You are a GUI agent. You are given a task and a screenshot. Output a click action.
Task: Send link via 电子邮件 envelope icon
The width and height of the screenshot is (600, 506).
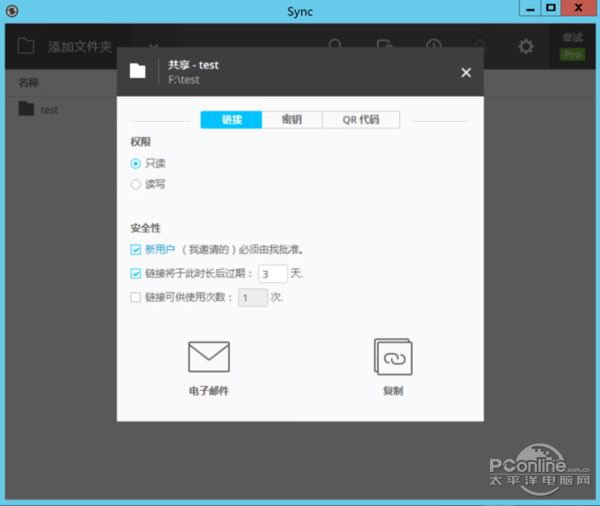[209, 357]
